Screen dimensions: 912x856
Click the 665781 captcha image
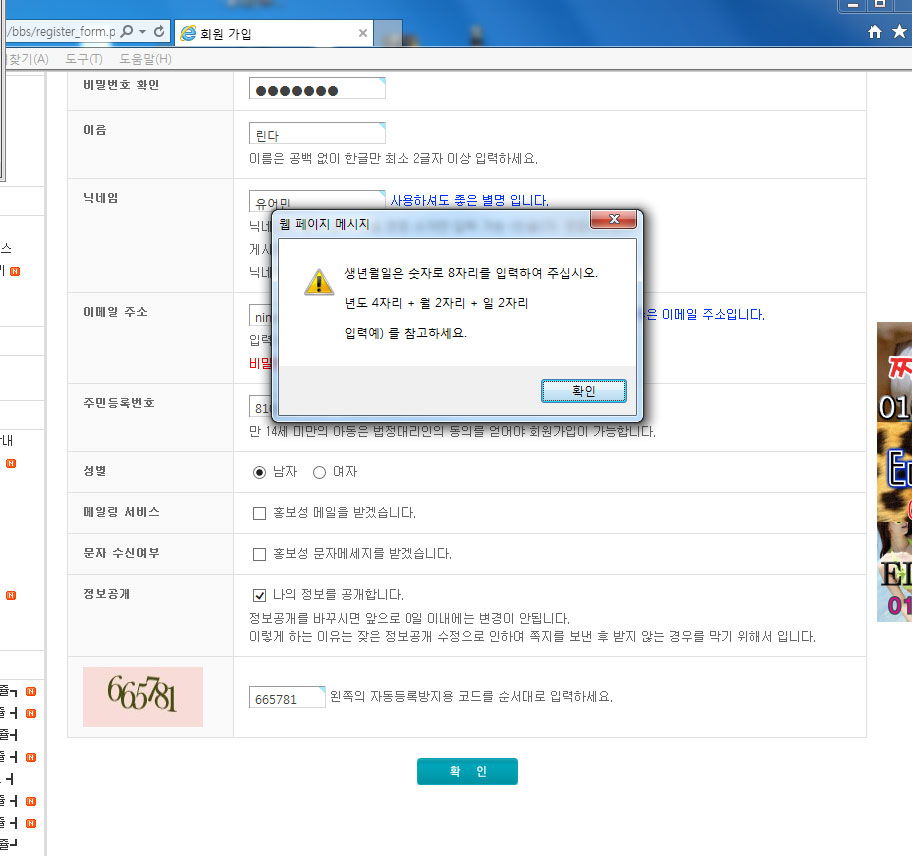coord(143,696)
